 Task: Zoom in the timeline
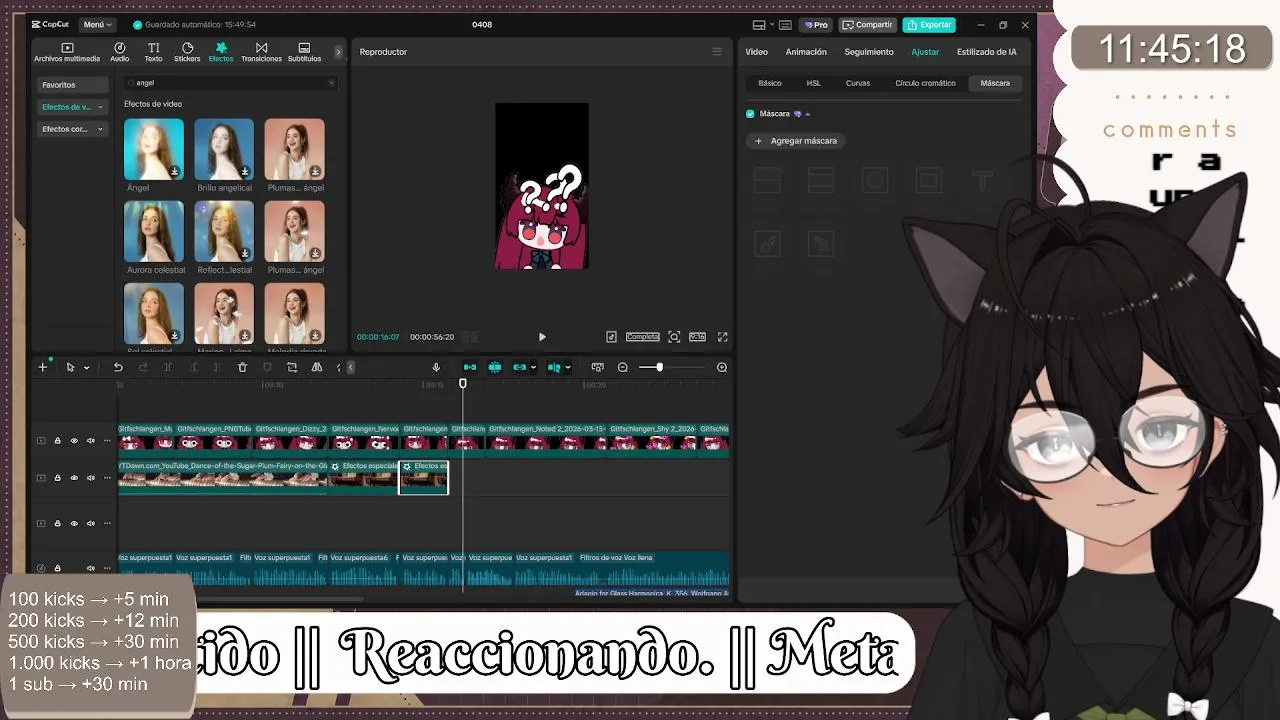(722, 367)
